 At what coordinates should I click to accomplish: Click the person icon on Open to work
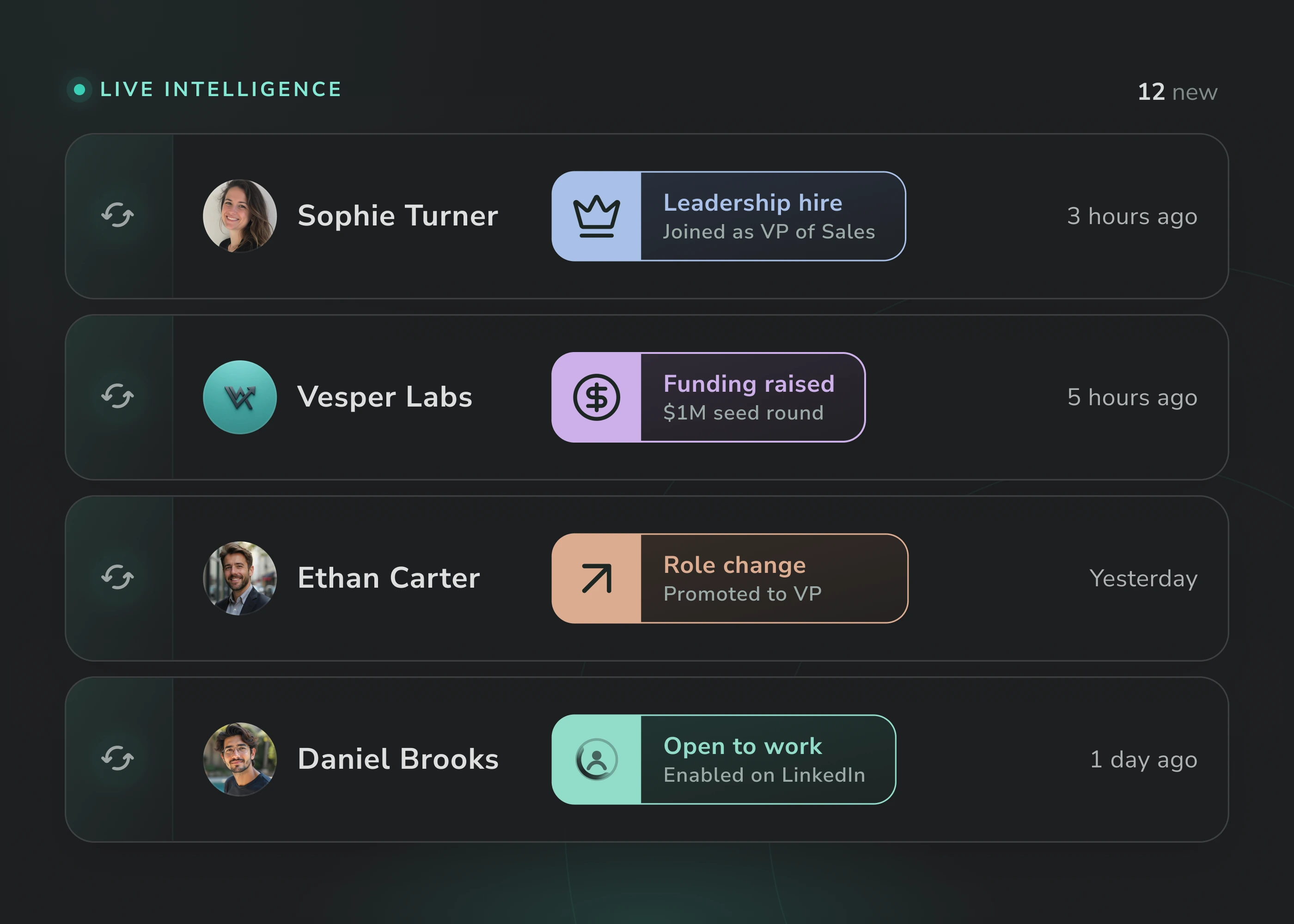coord(596,759)
